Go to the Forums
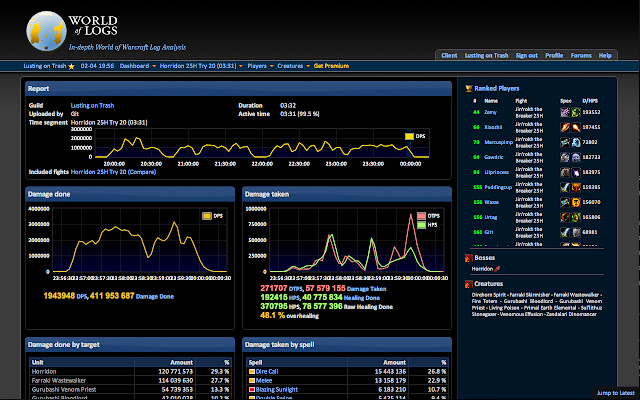The image size is (640, 400). tap(581, 56)
